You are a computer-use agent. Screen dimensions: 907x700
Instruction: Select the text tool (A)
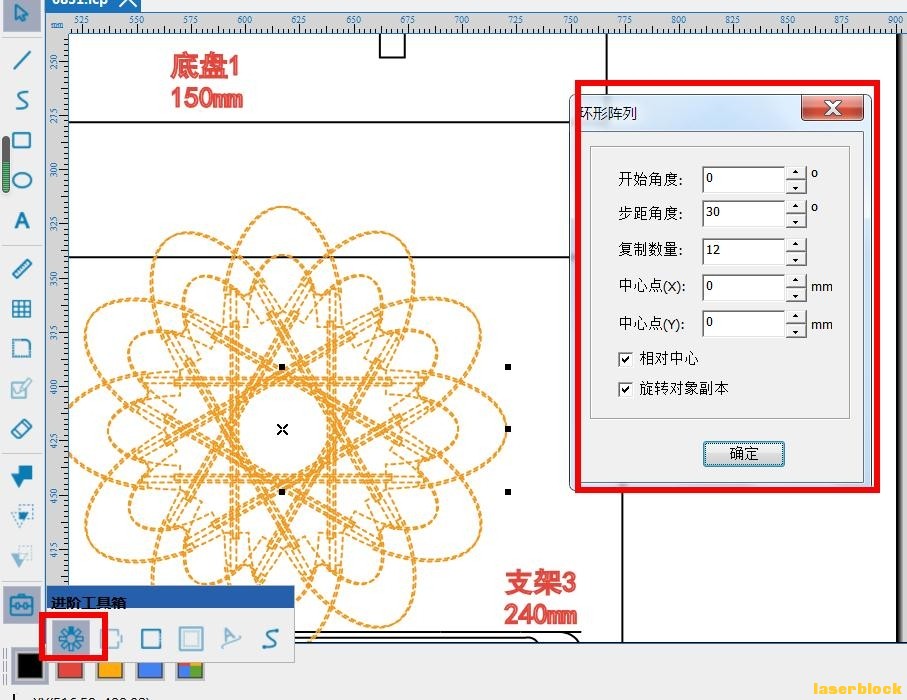[x=21, y=220]
